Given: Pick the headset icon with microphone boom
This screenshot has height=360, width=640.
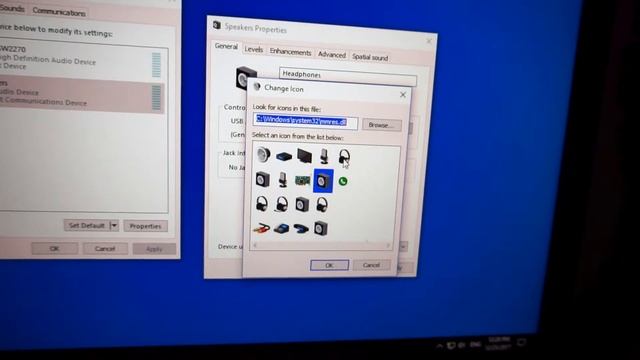Looking at the screenshot, I should pos(281,204).
